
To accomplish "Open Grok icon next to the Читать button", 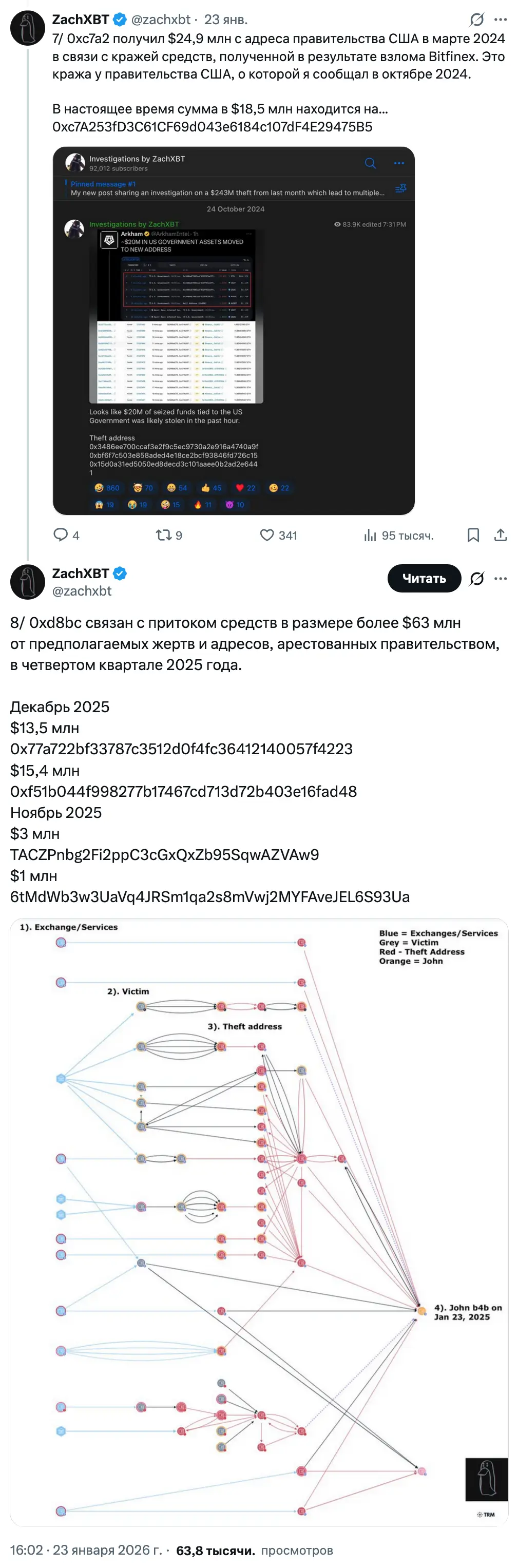I will click(476, 578).
